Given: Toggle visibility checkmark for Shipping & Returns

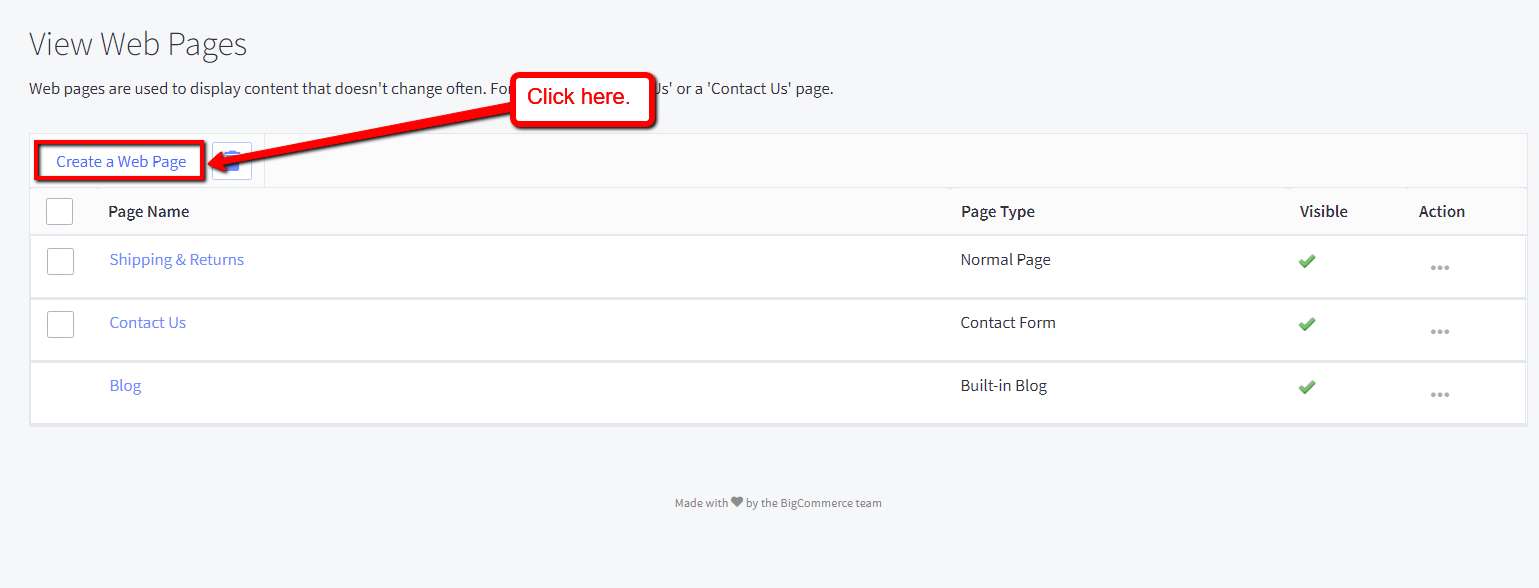Looking at the screenshot, I should tap(1306, 260).
